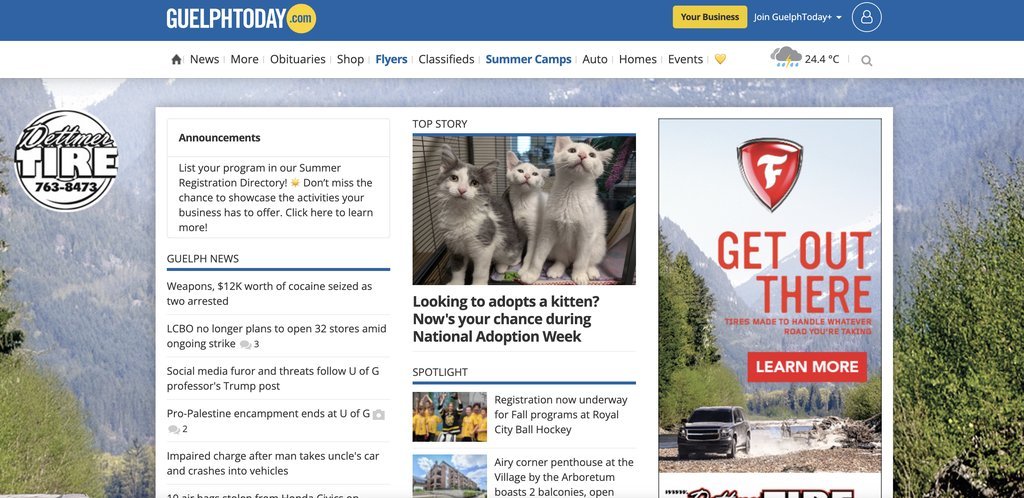Open the Summer Camps section

pyautogui.click(x=528, y=59)
